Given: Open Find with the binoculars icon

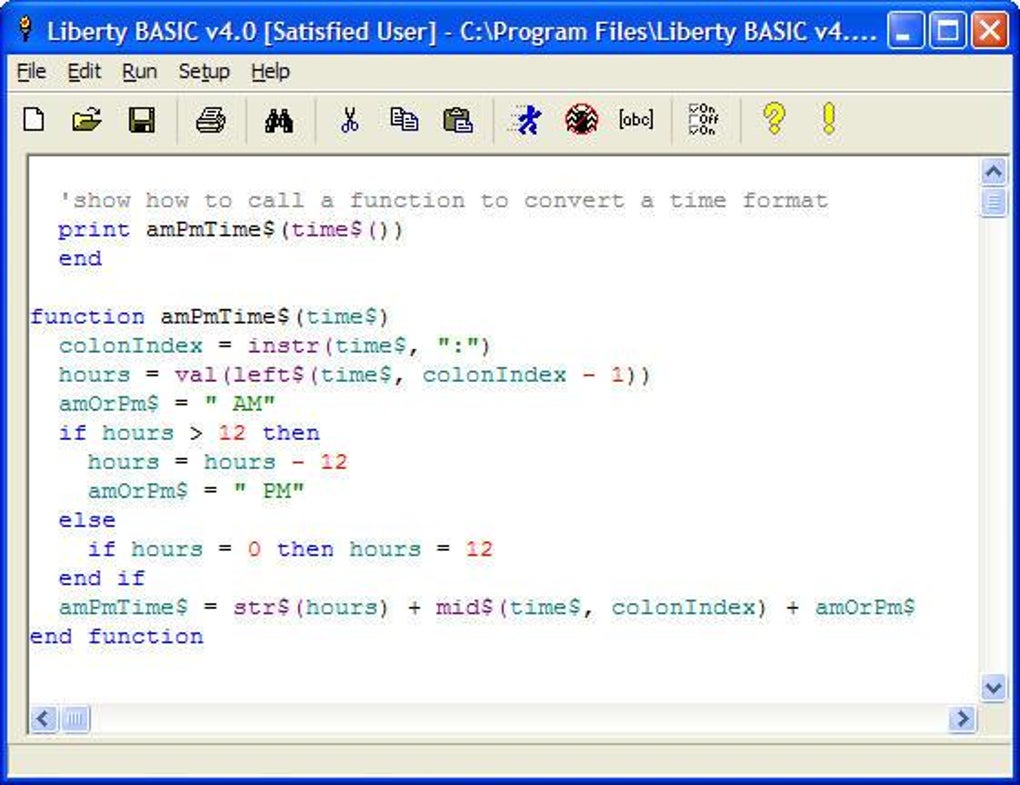Looking at the screenshot, I should pos(279,121).
